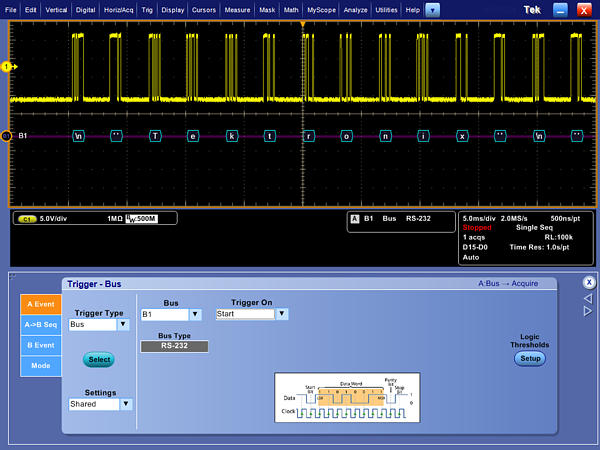The image size is (600, 450).
Task: Open the Mode tab
Action: 41,366
